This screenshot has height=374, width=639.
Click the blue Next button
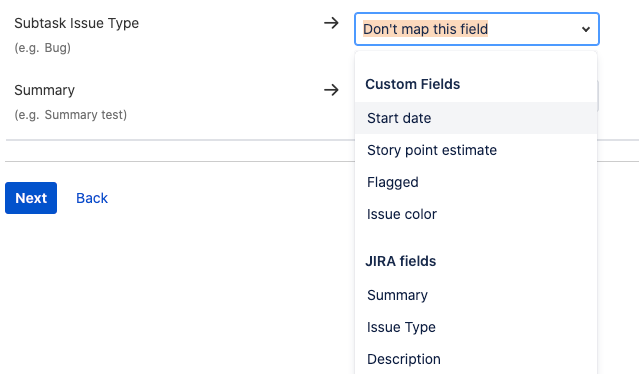(31, 198)
